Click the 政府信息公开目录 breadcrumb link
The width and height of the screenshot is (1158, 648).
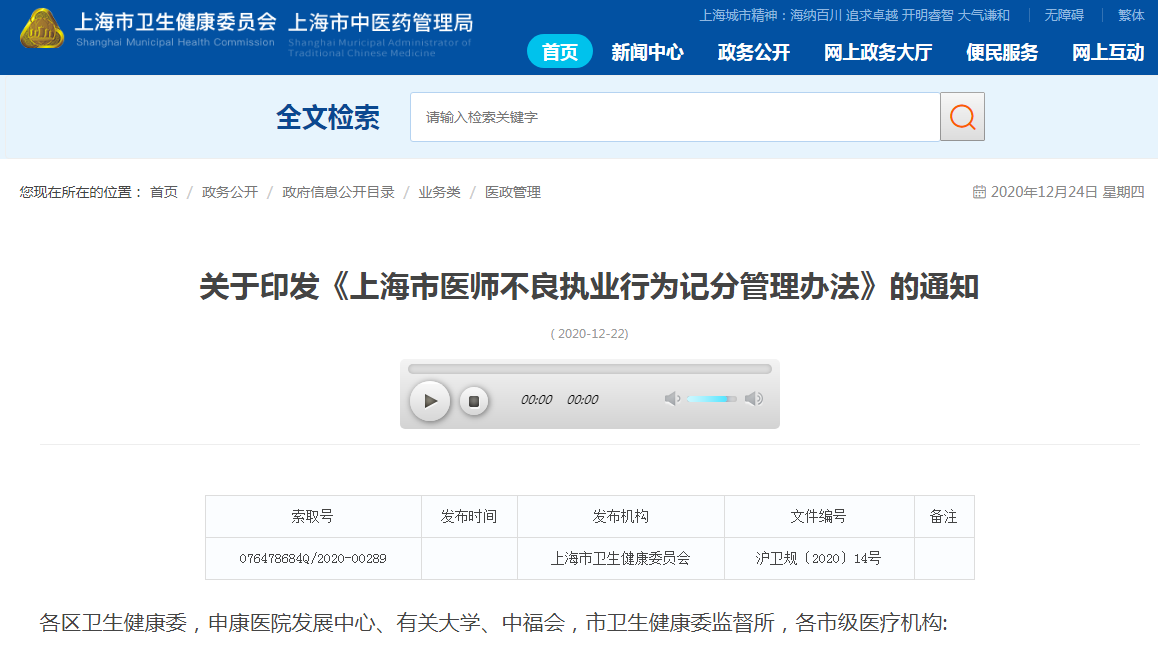338,192
